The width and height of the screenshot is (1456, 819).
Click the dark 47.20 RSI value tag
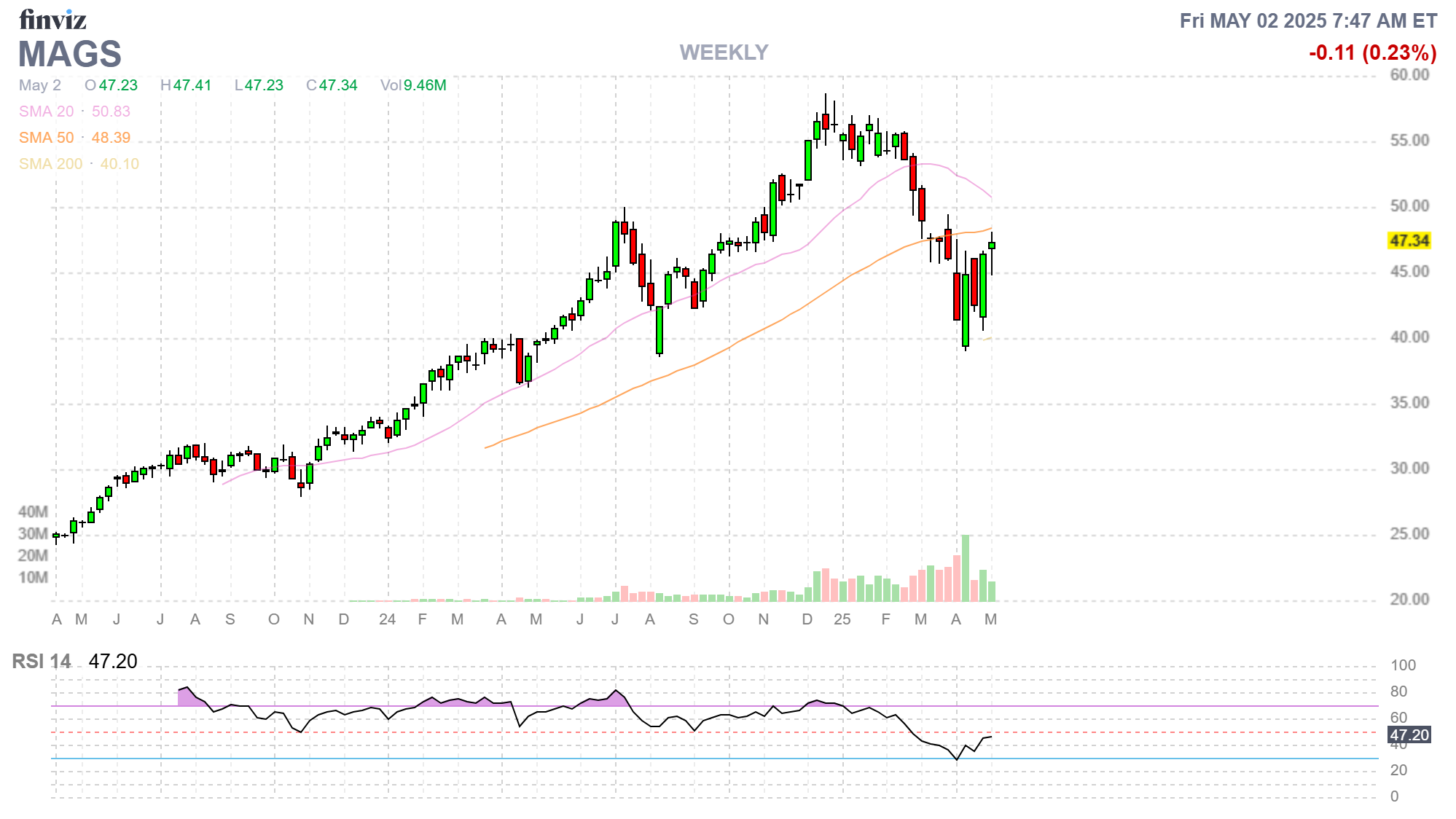(x=1409, y=735)
